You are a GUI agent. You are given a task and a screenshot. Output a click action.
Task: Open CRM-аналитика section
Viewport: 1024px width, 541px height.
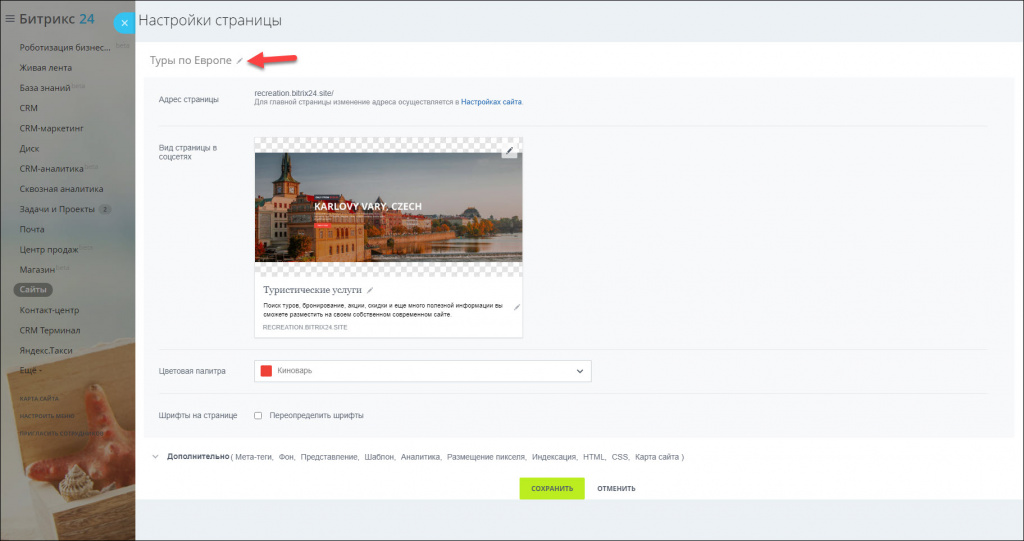click(x=52, y=169)
